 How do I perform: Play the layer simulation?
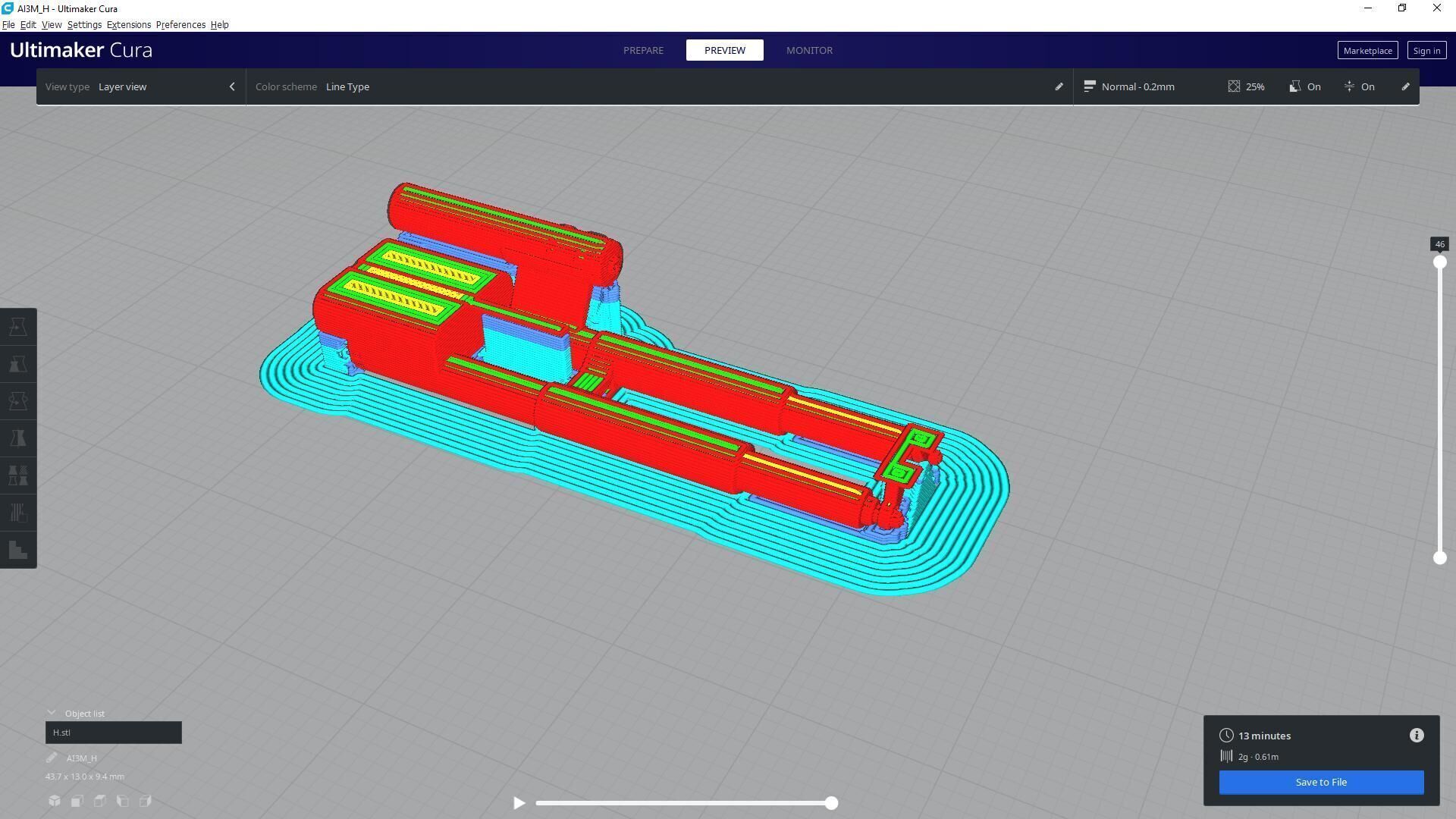click(x=519, y=803)
